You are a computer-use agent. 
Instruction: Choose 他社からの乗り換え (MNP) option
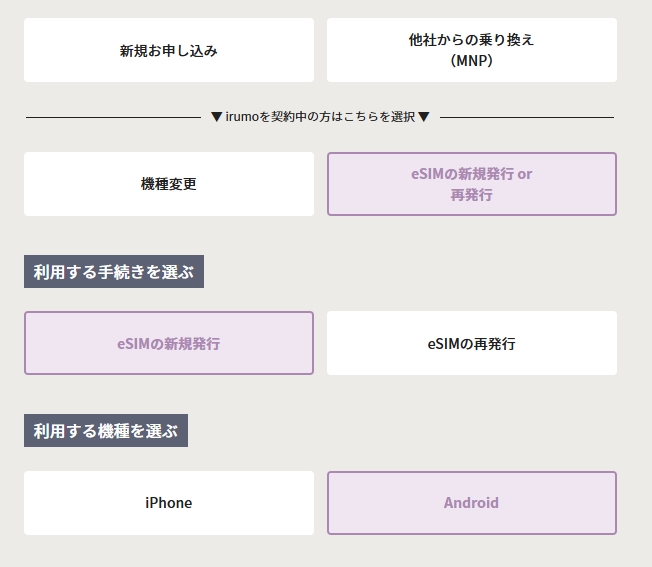click(x=471, y=50)
